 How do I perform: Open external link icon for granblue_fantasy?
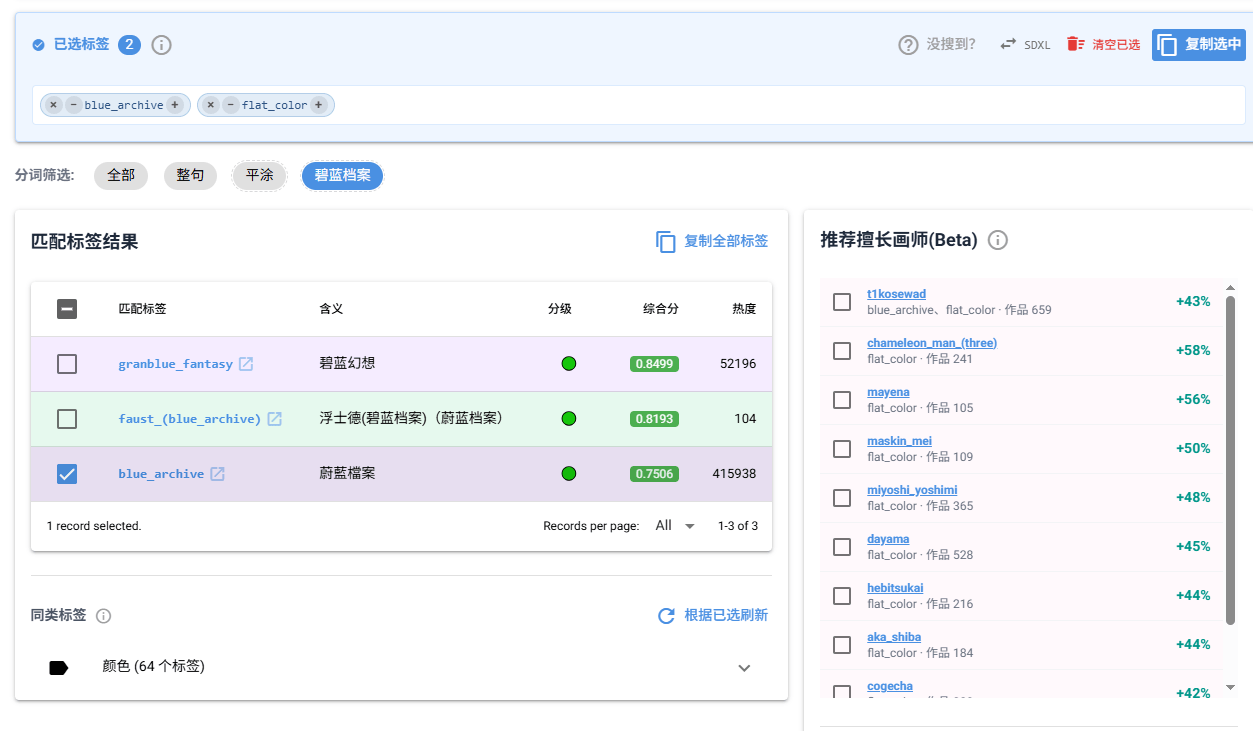[246, 364]
